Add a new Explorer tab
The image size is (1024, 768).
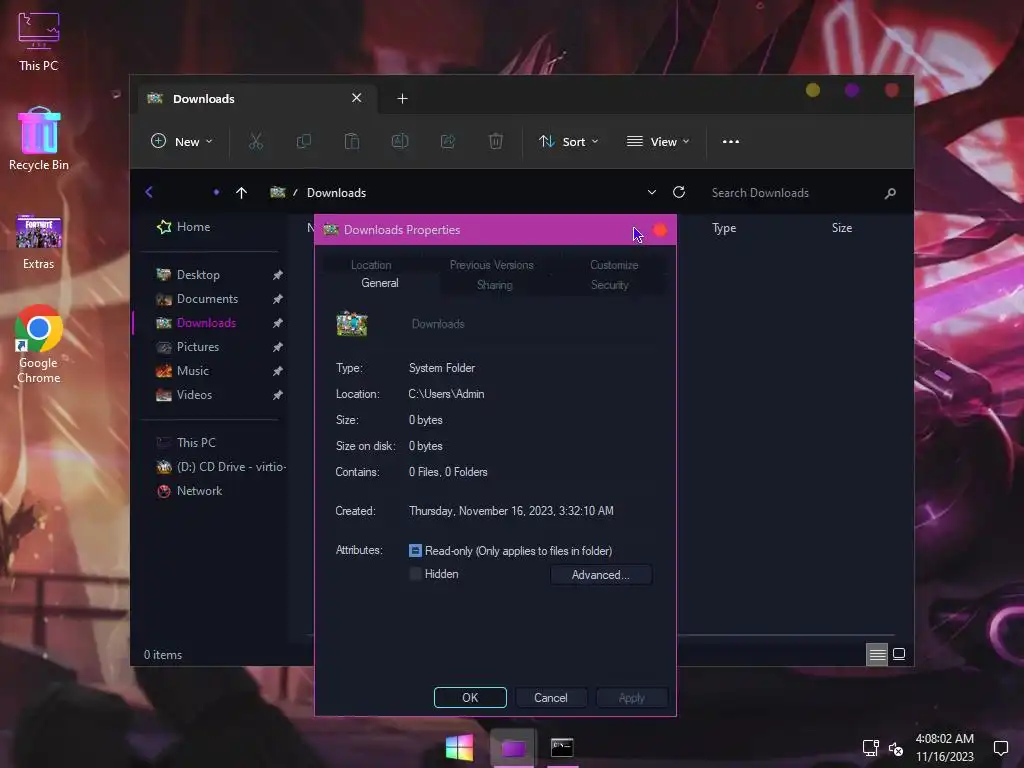tap(402, 99)
